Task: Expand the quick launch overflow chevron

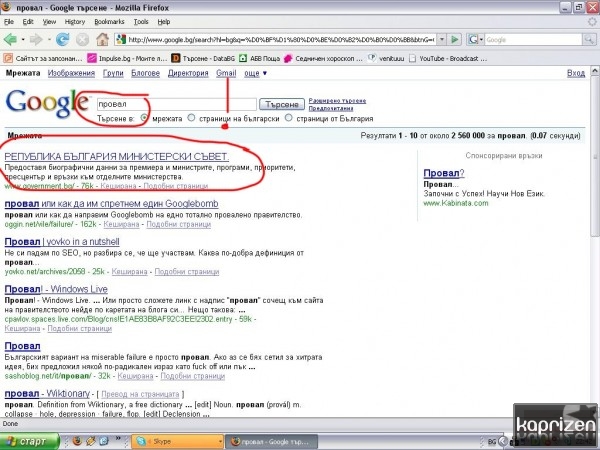Action: (x=118, y=438)
